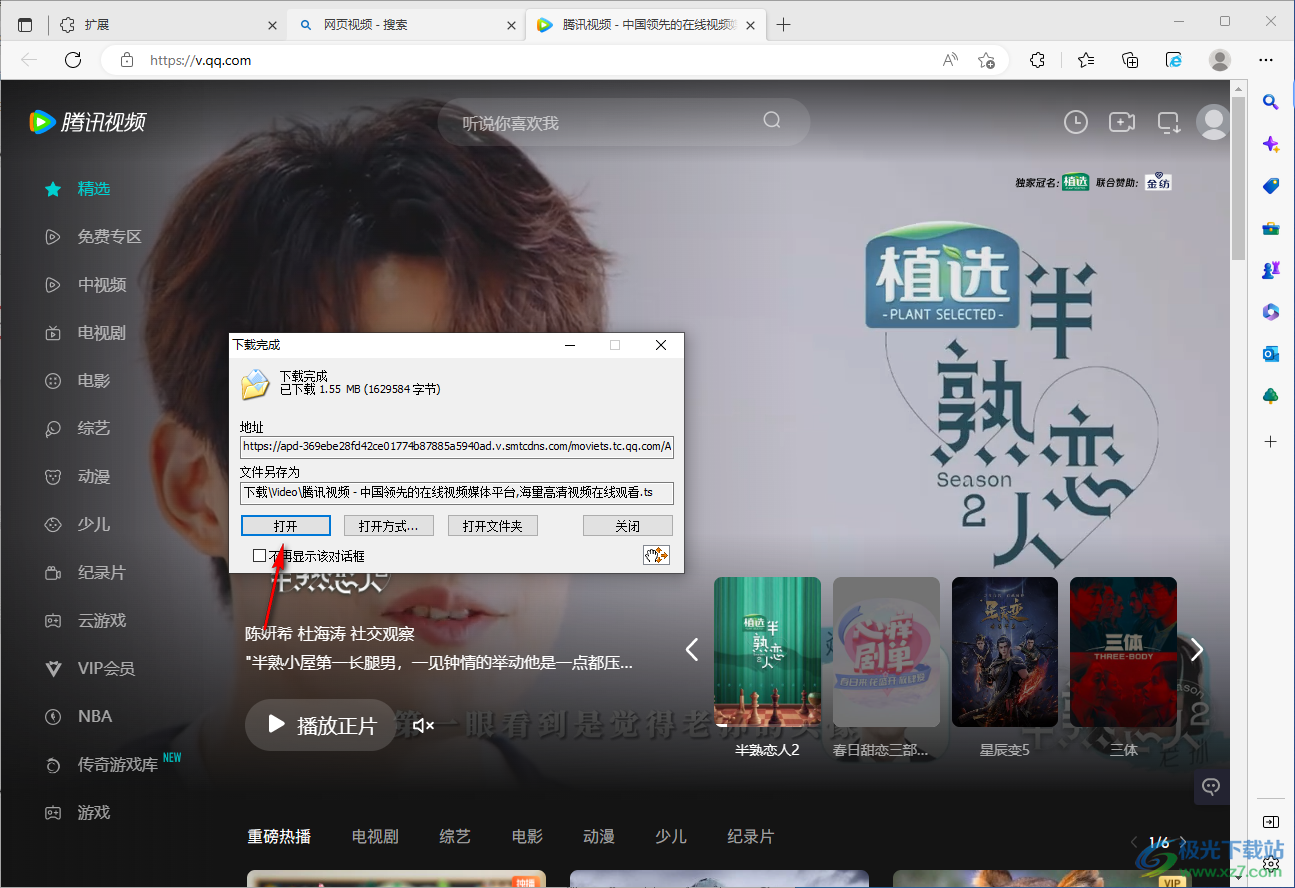
Task: Open browser Extensions puzzle icon
Action: tap(1037, 60)
